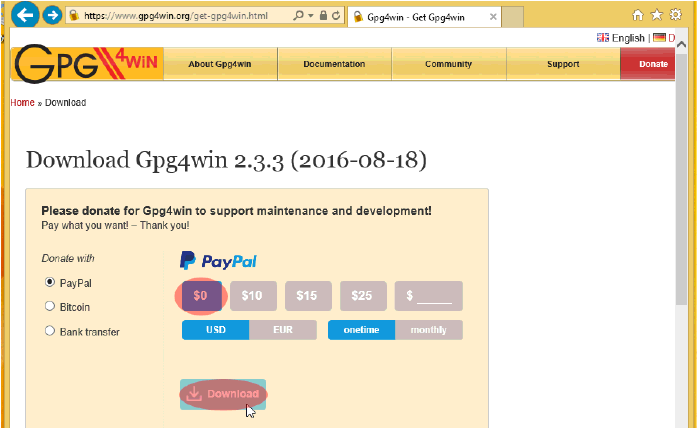The image size is (697, 429).
Task: Click the page icon in address bar
Action: point(74,16)
